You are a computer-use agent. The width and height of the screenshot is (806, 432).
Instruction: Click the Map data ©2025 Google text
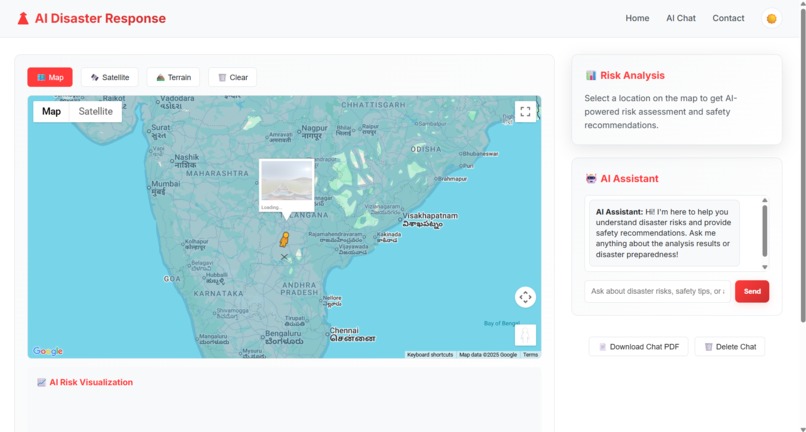coord(488,355)
